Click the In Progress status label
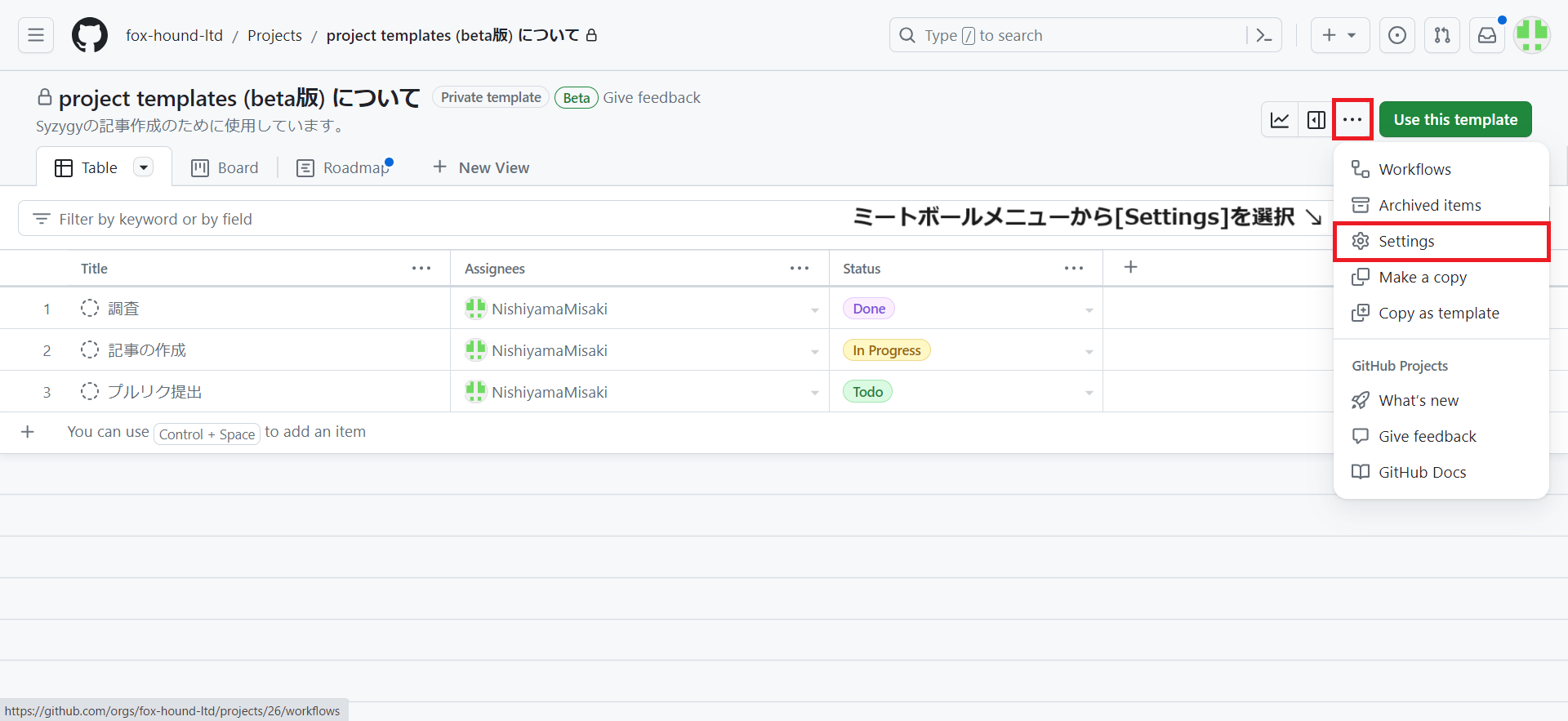1568x721 pixels. 886,350
